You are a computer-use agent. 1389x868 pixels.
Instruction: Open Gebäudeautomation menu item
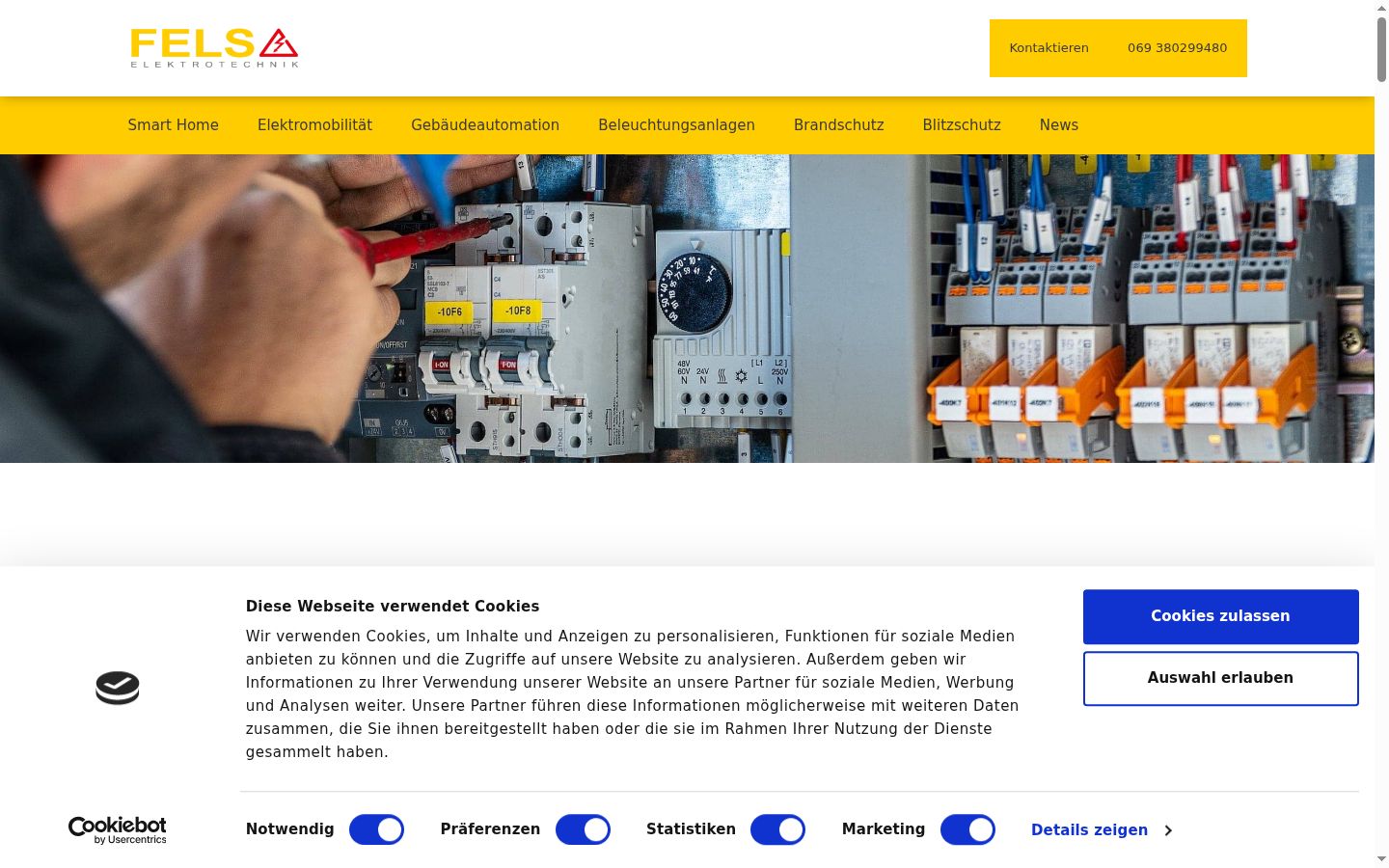click(x=485, y=125)
